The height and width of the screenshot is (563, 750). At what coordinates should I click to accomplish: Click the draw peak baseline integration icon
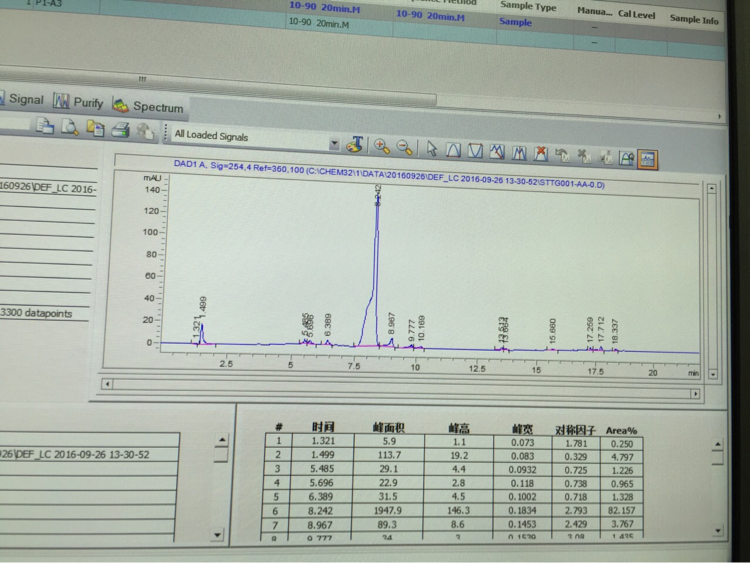453,150
